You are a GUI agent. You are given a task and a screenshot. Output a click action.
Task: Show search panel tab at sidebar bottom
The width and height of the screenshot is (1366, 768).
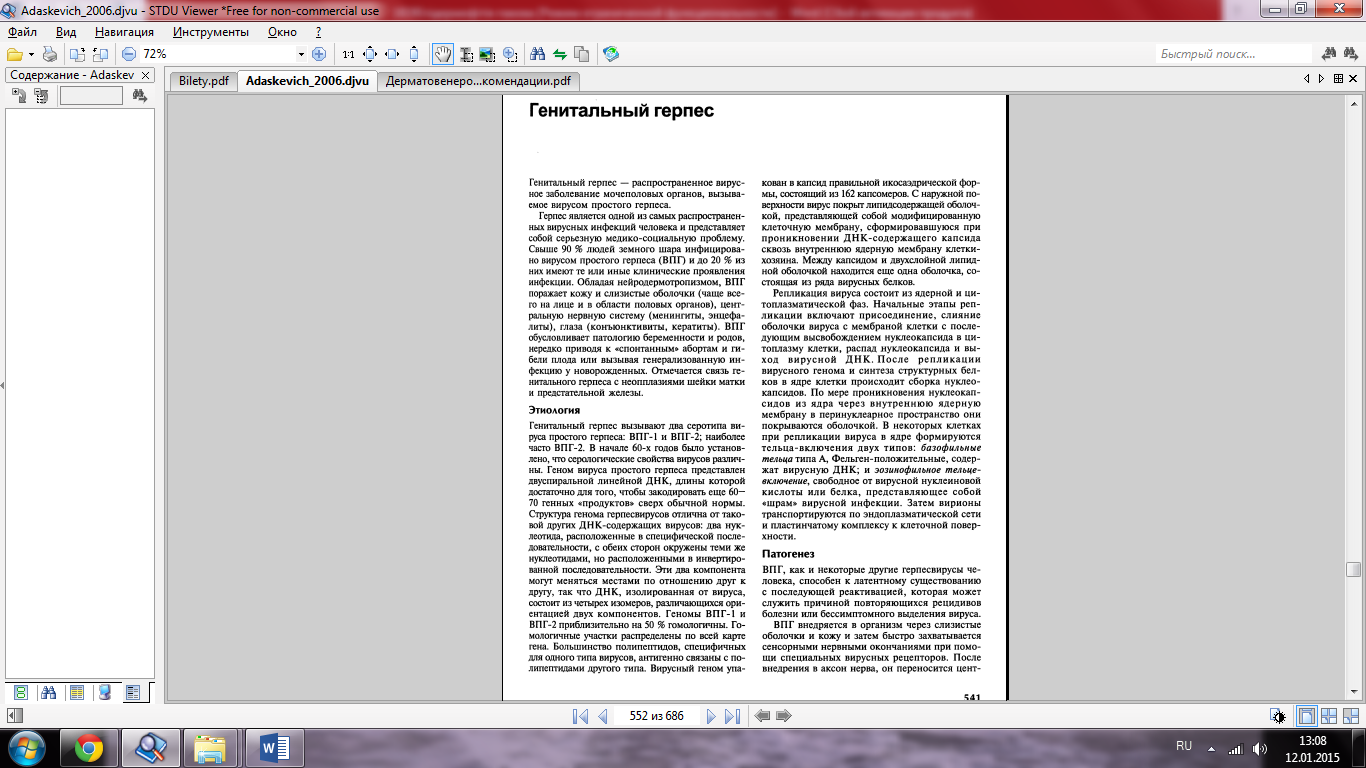point(48,692)
